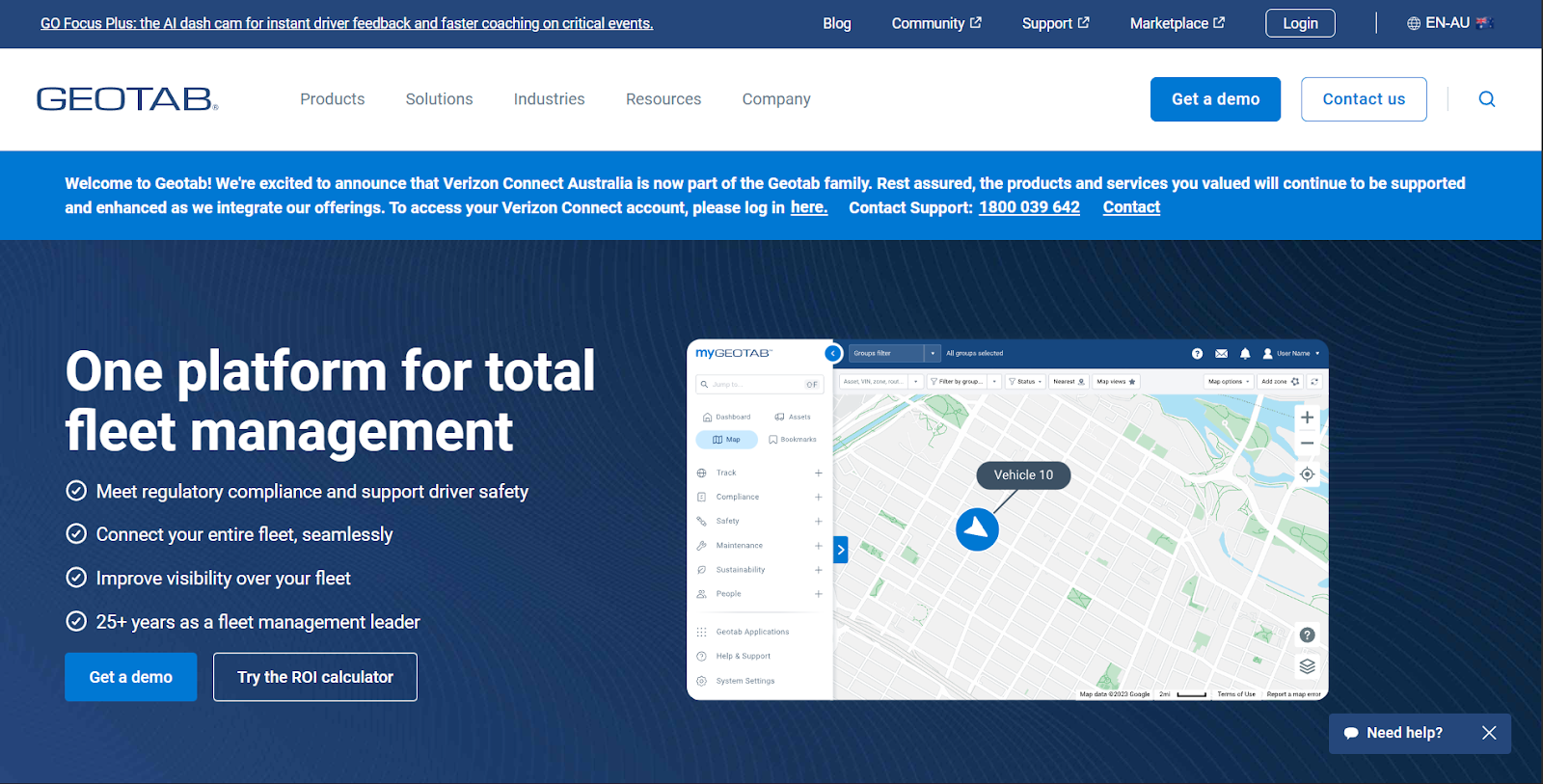This screenshot has width=1543, height=784.
Task: Switch language via EN-AU selector
Action: [x=1450, y=23]
